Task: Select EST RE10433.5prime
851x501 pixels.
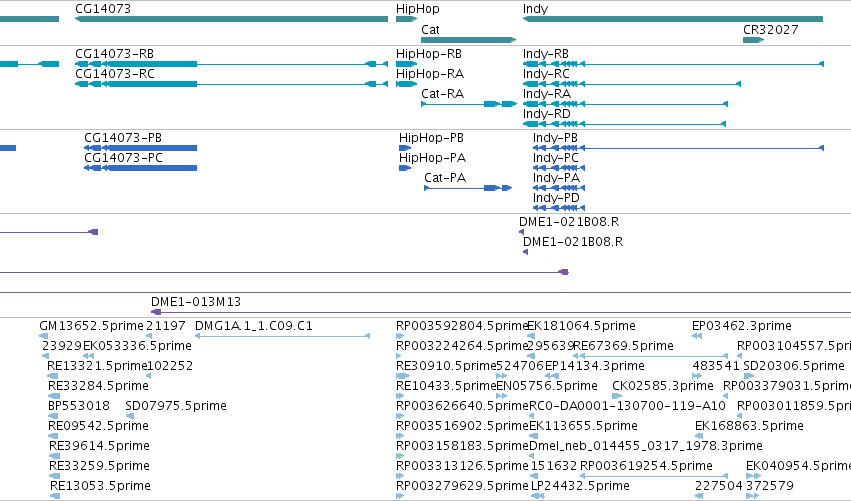Action: click(x=446, y=386)
